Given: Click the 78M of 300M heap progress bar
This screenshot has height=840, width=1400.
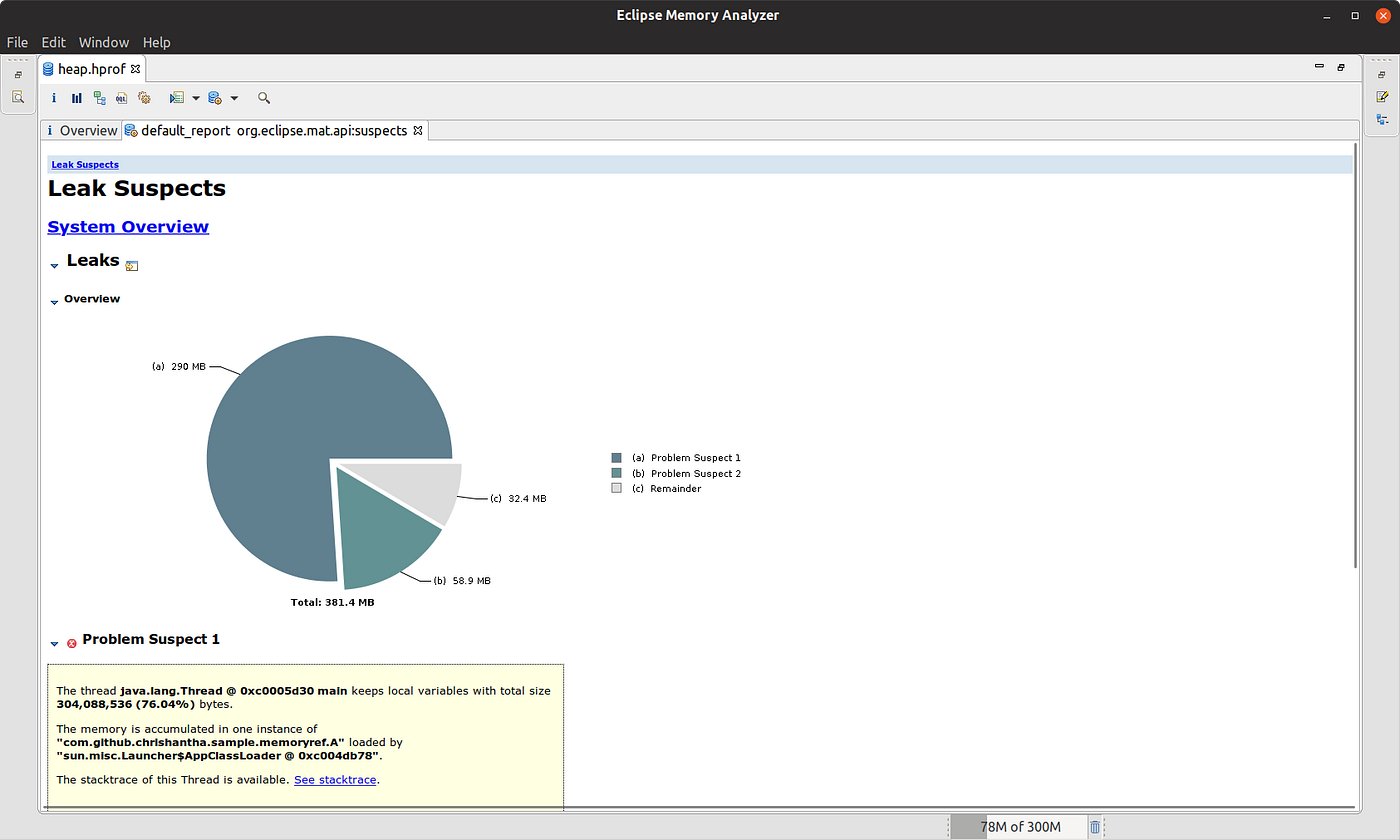Looking at the screenshot, I should [1018, 826].
